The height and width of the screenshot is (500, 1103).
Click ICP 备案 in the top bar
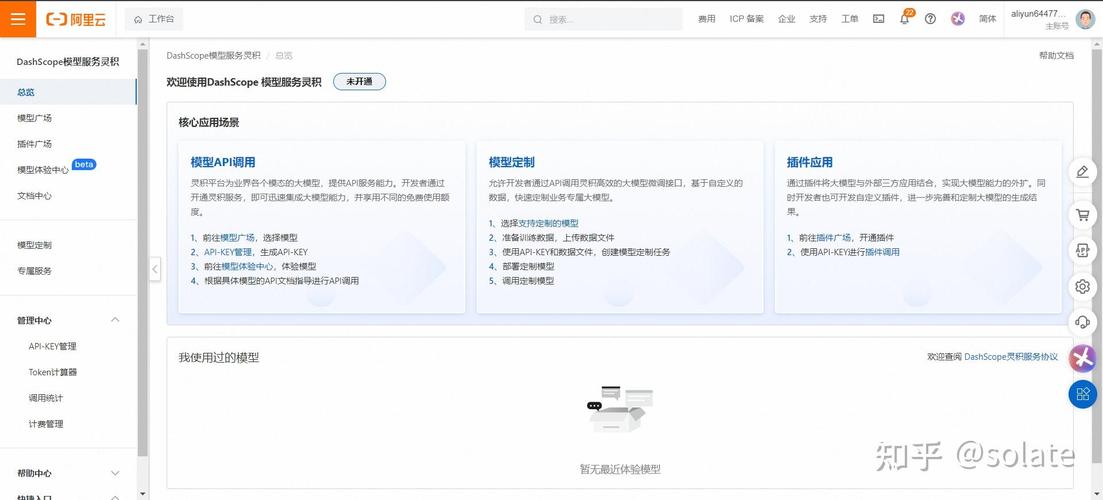coord(746,19)
